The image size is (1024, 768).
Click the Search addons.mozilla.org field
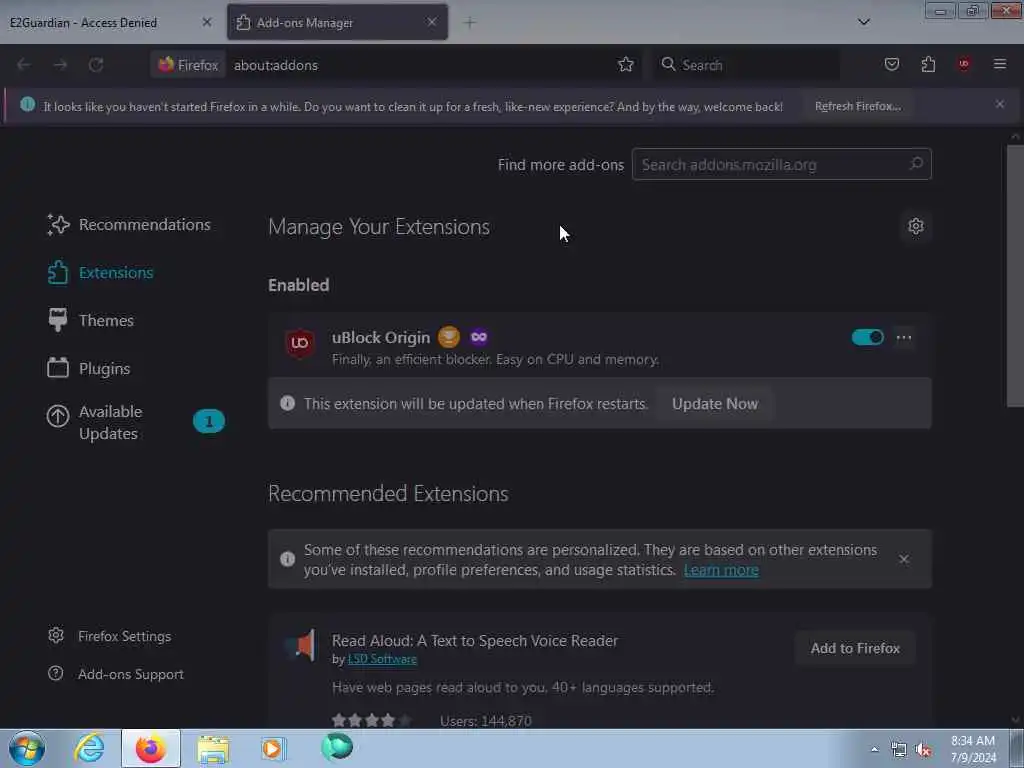781,165
